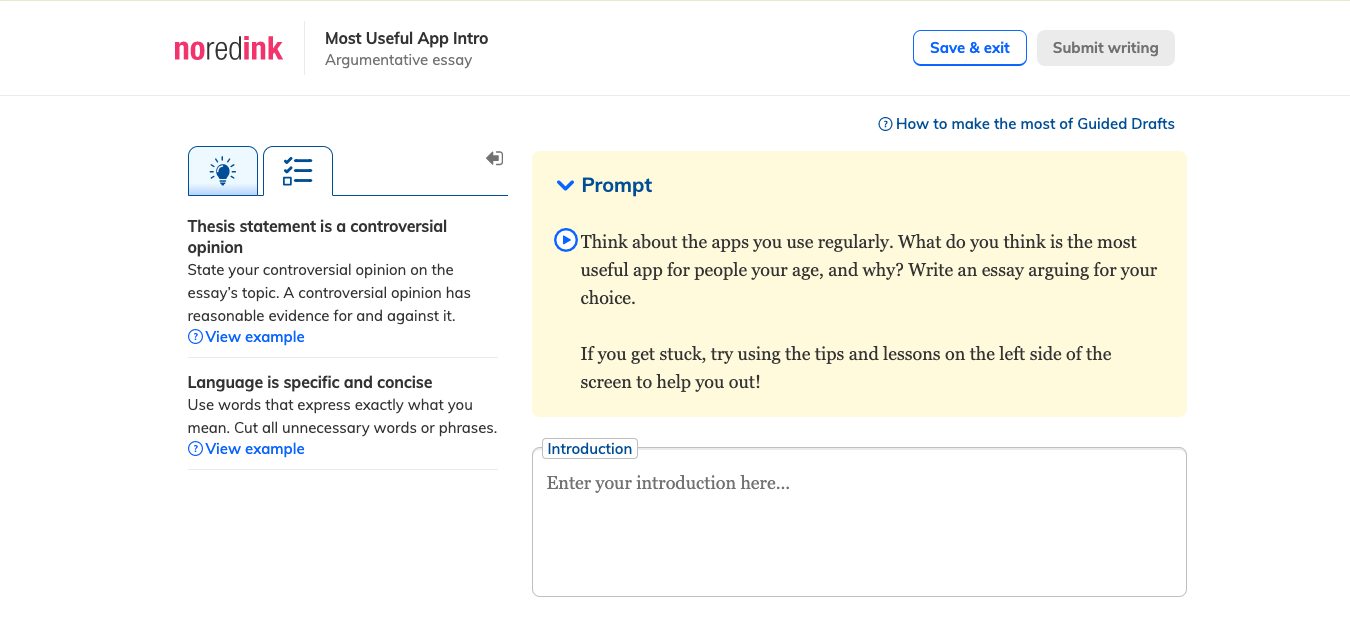Click the NoRedInk logo
This screenshot has height=623, width=1350.
point(229,48)
